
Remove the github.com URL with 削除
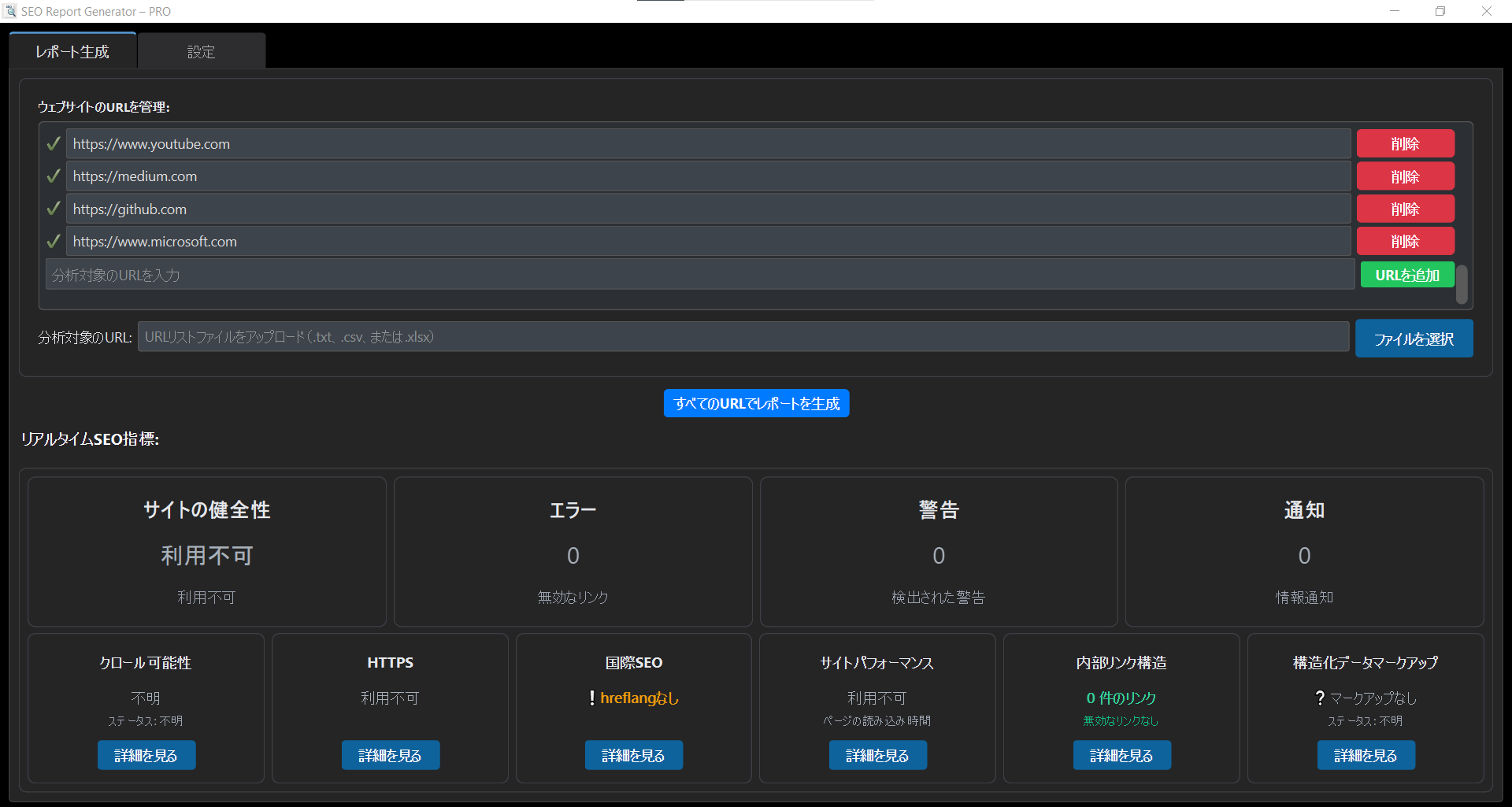1405,209
